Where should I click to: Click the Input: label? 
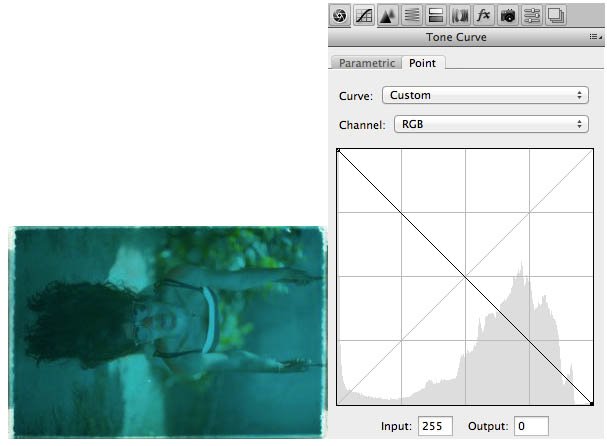(396, 426)
